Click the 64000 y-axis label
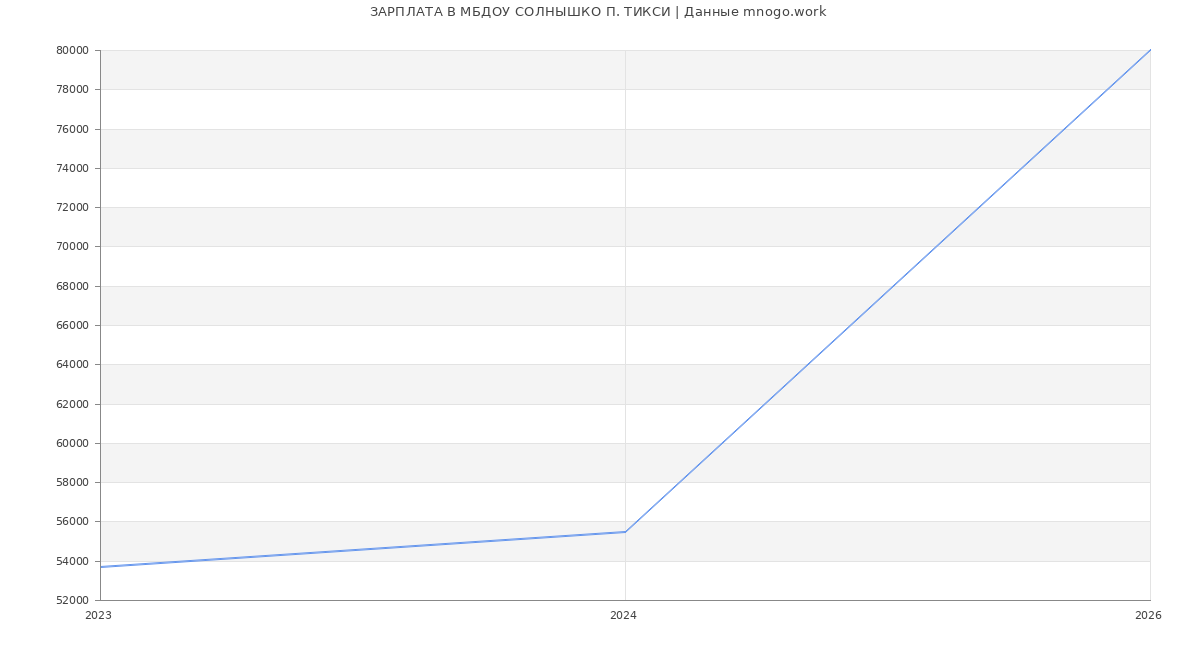Image resolution: width=1200 pixels, height=650 pixels. [72, 365]
